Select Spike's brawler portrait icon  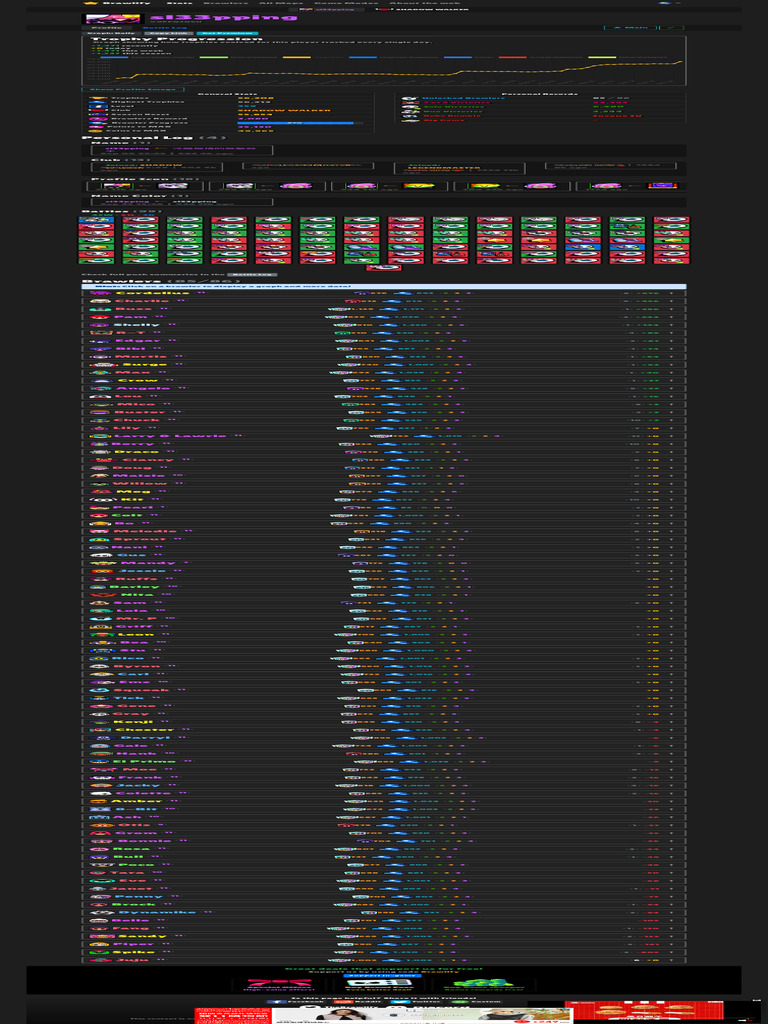(98, 952)
